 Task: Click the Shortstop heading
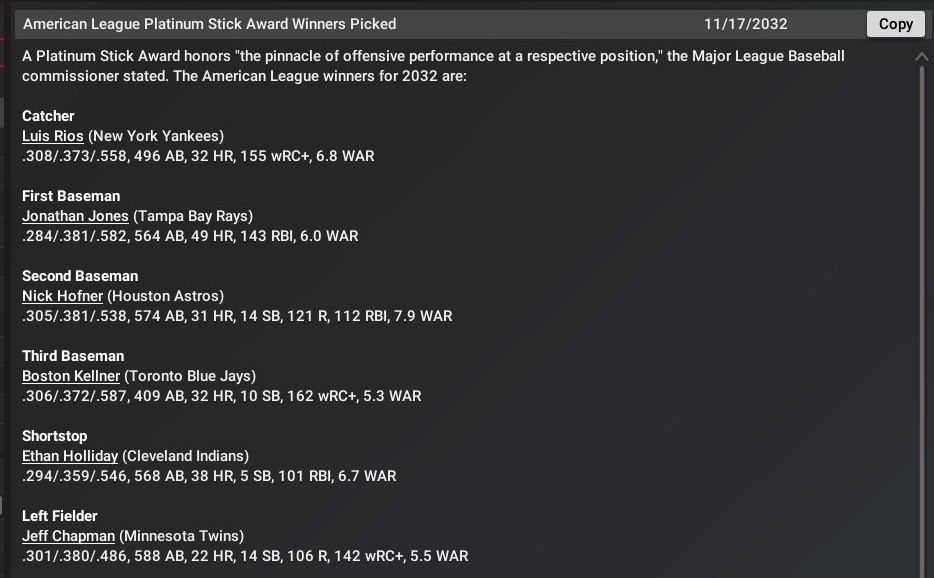click(x=54, y=436)
